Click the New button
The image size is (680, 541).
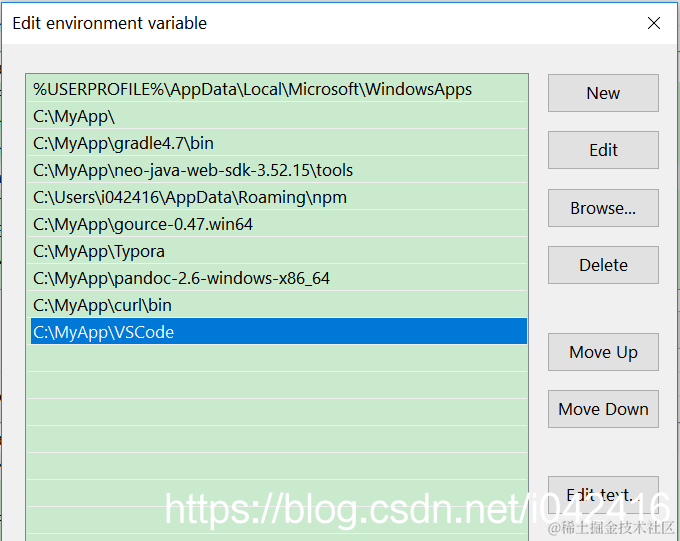pos(603,93)
